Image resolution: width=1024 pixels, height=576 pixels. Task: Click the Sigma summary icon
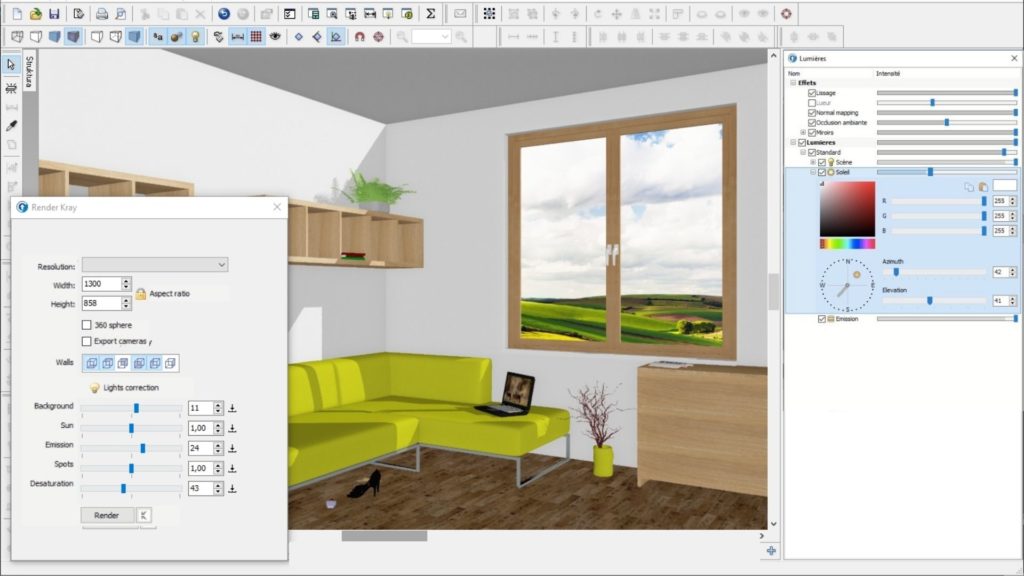(430, 14)
